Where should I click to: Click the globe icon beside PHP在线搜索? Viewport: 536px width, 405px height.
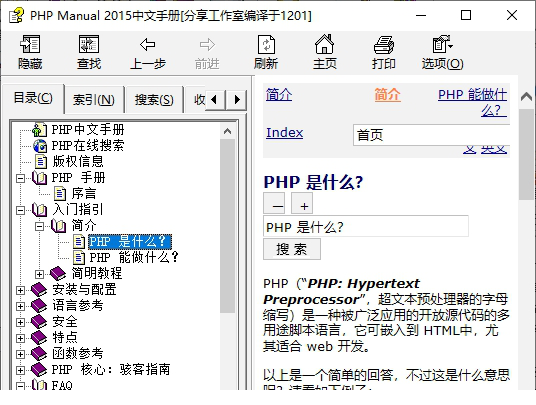click(40, 146)
